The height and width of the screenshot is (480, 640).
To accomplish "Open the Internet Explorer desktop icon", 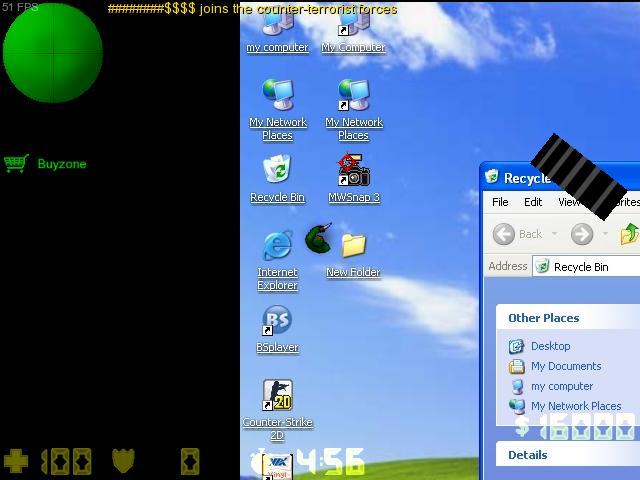I will 278,244.
